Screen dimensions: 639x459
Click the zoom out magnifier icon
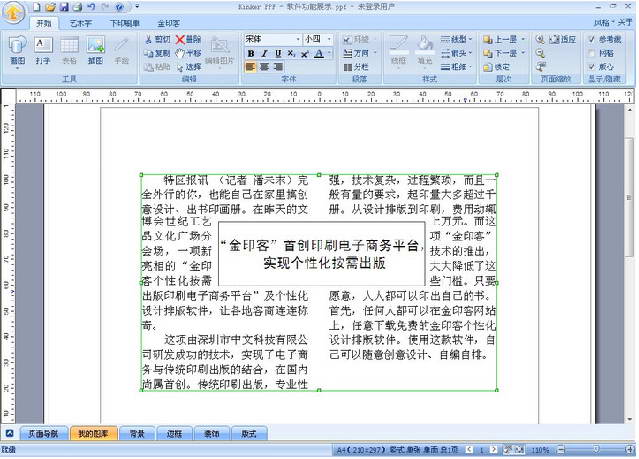(540, 53)
